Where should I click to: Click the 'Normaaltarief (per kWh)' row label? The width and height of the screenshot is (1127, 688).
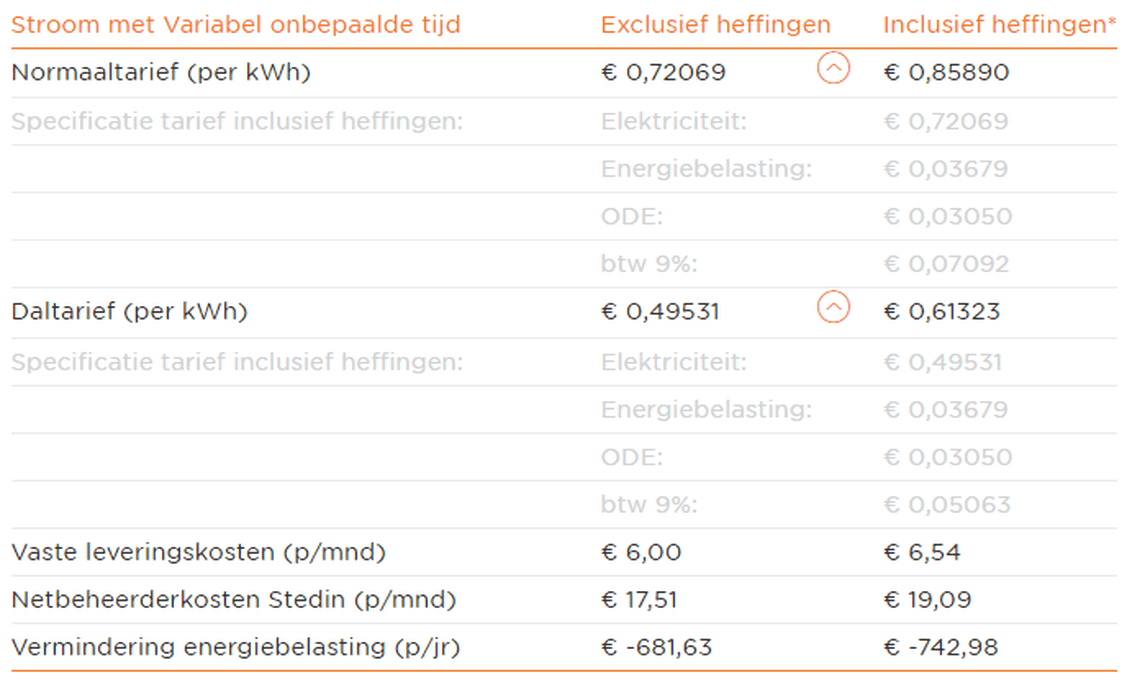click(x=161, y=72)
